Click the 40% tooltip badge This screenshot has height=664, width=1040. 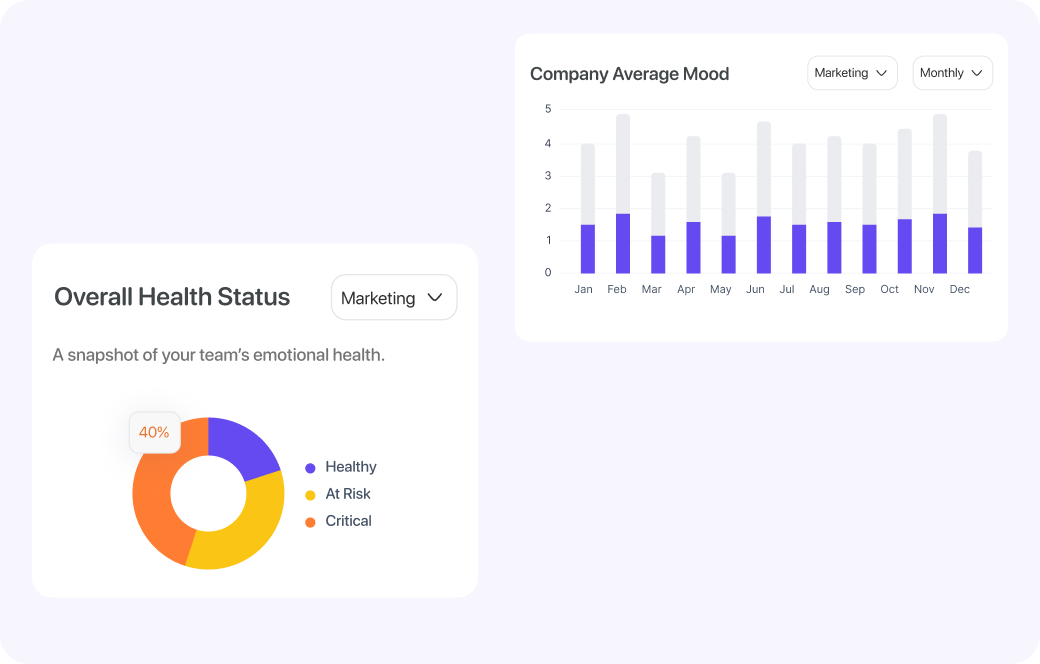point(154,433)
